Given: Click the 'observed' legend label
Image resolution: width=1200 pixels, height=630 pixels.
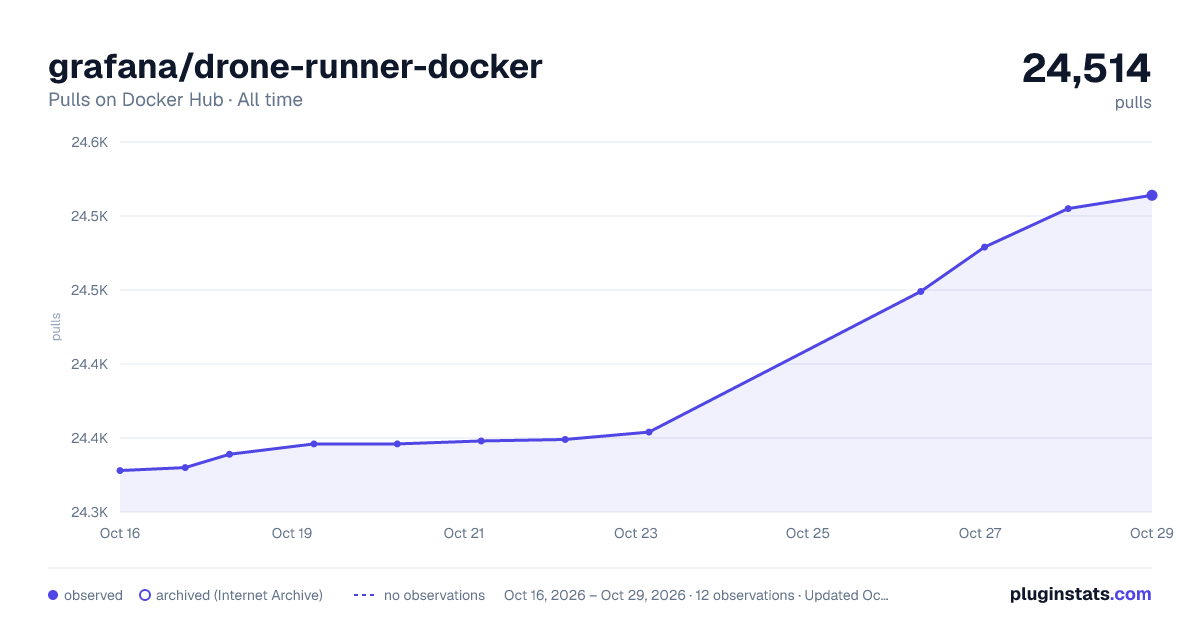Looking at the screenshot, I should (93, 595).
